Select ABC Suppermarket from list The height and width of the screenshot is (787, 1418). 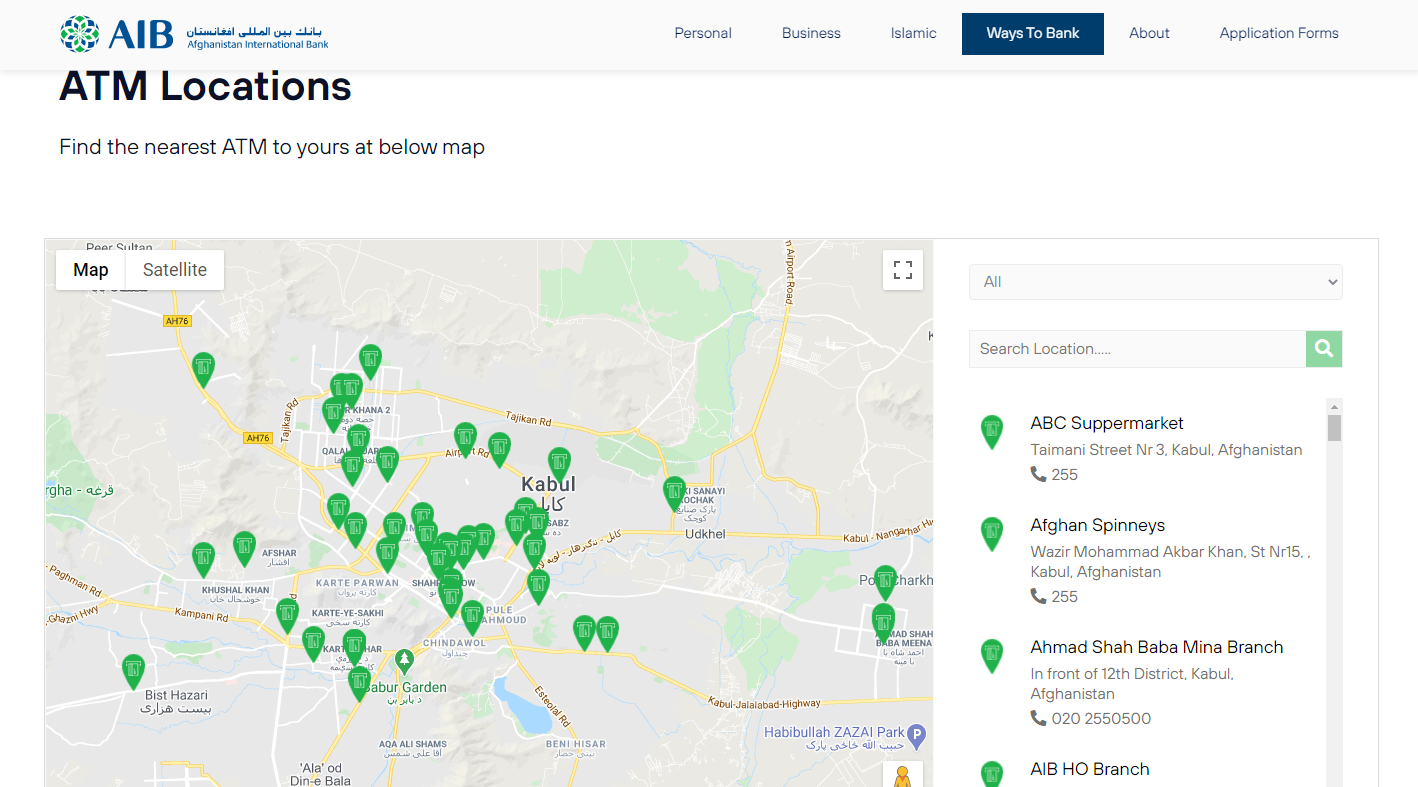[1107, 423]
